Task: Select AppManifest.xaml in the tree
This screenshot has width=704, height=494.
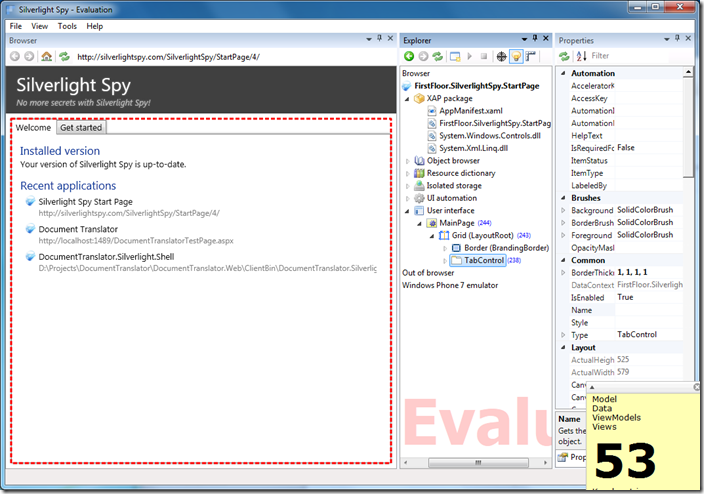Action: (471, 111)
